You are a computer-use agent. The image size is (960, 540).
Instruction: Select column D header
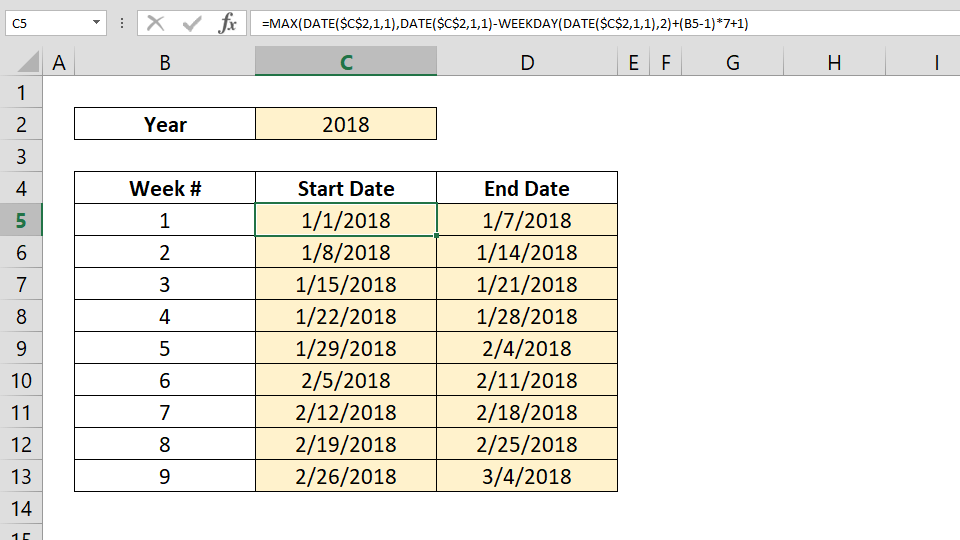(x=527, y=62)
